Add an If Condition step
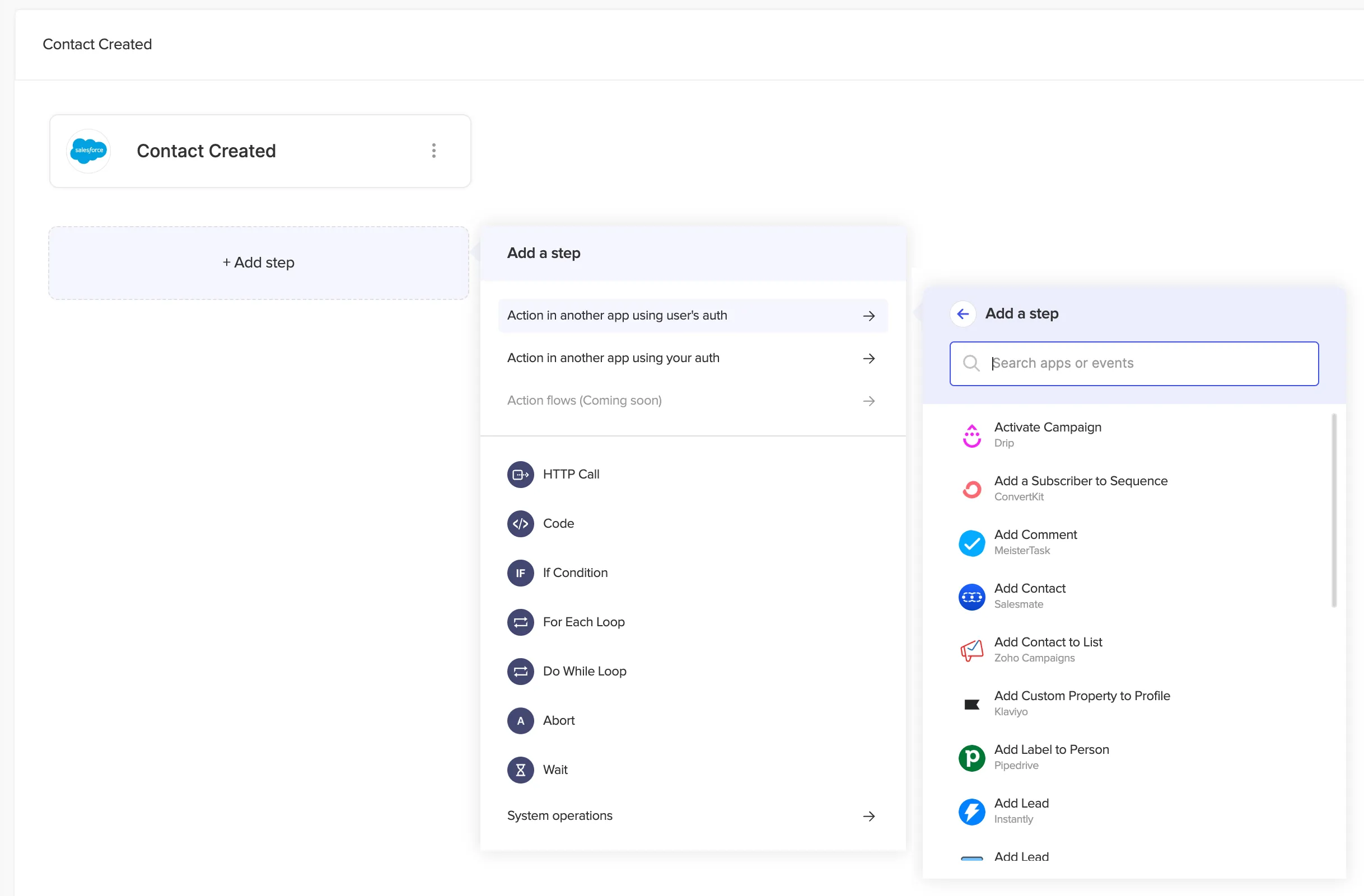The width and height of the screenshot is (1364, 896). click(x=575, y=573)
